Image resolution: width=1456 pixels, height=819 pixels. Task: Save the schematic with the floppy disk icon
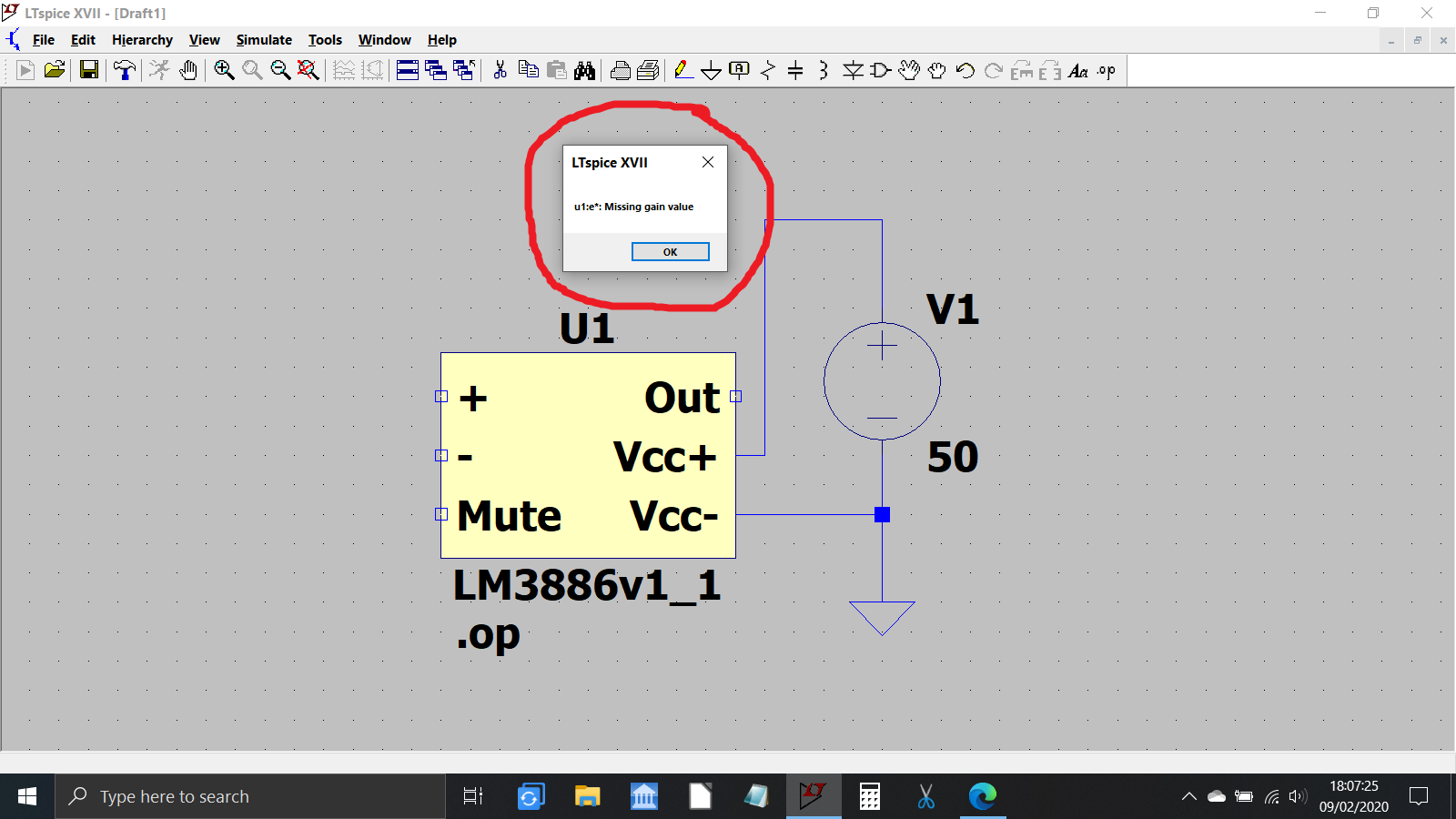(x=88, y=70)
